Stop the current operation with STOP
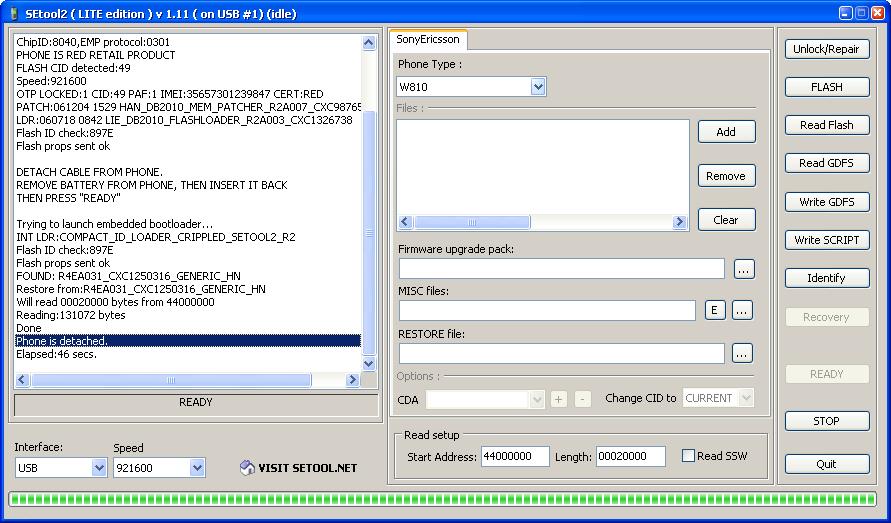The image size is (891, 523). tap(827, 421)
